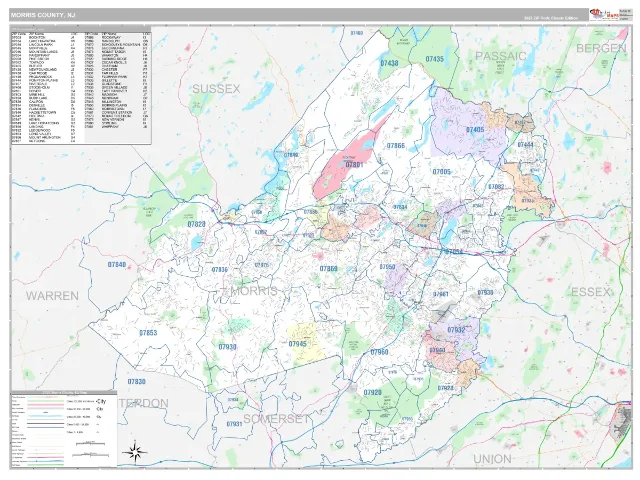640x480 pixels.
Task: Click ZIP code 07840 label
Action: tap(117, 265)
